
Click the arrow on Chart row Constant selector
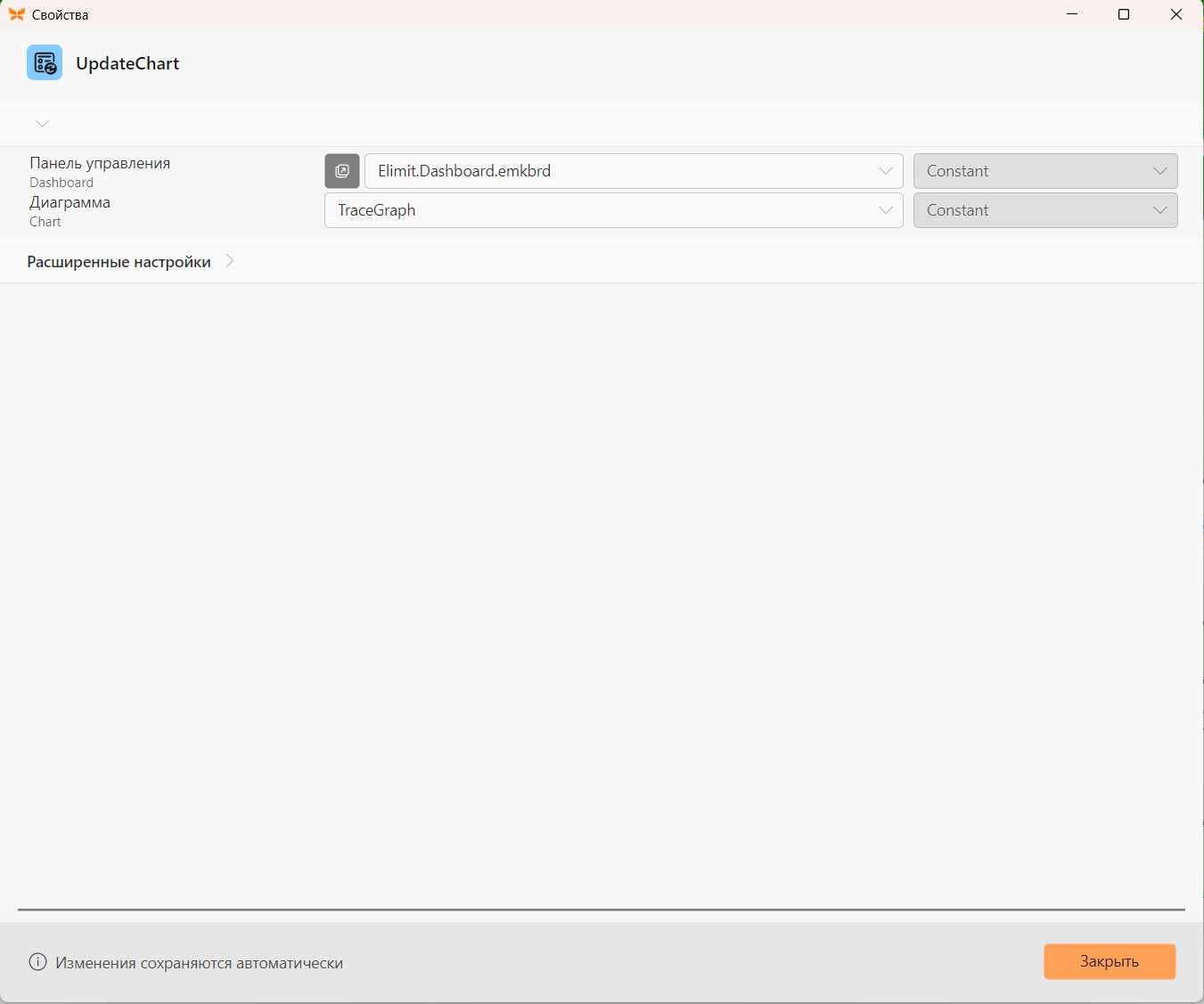tap(1160, 210)
